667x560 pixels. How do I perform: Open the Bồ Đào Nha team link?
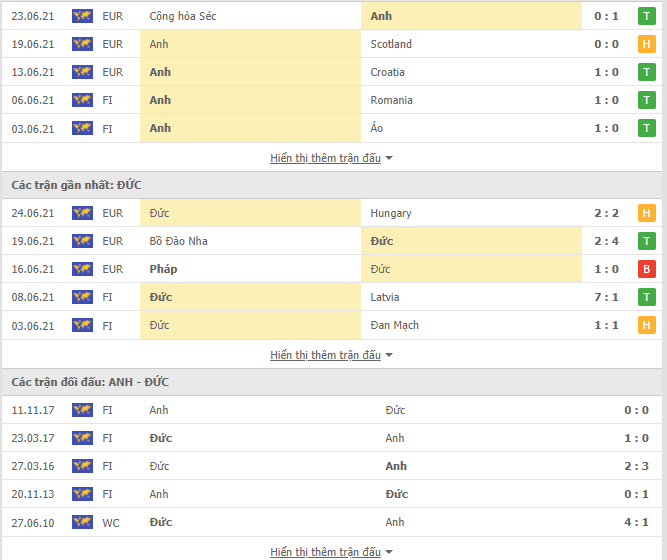pyautogui.click(x=178, y=241)
